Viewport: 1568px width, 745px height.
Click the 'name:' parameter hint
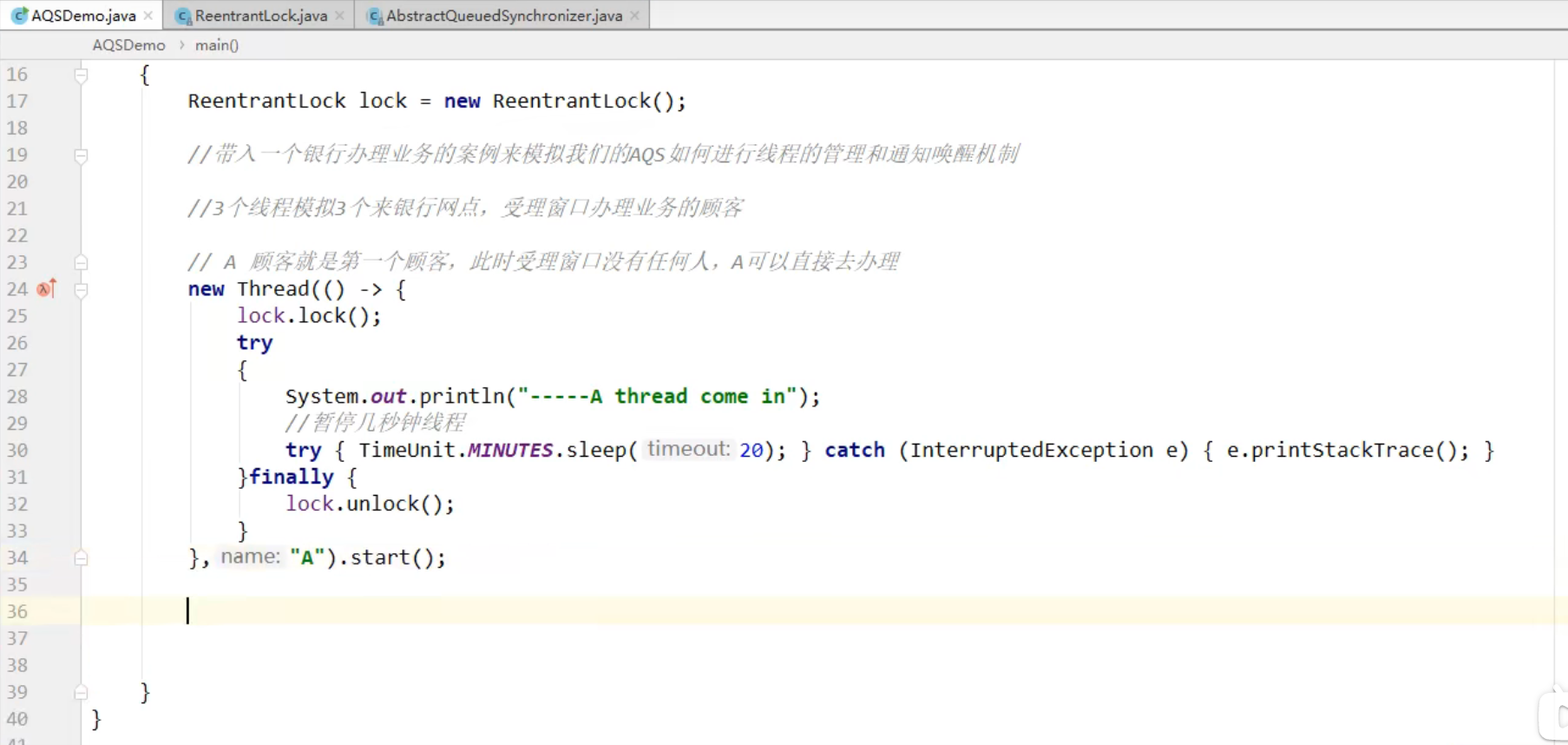(x=251, y=557)
